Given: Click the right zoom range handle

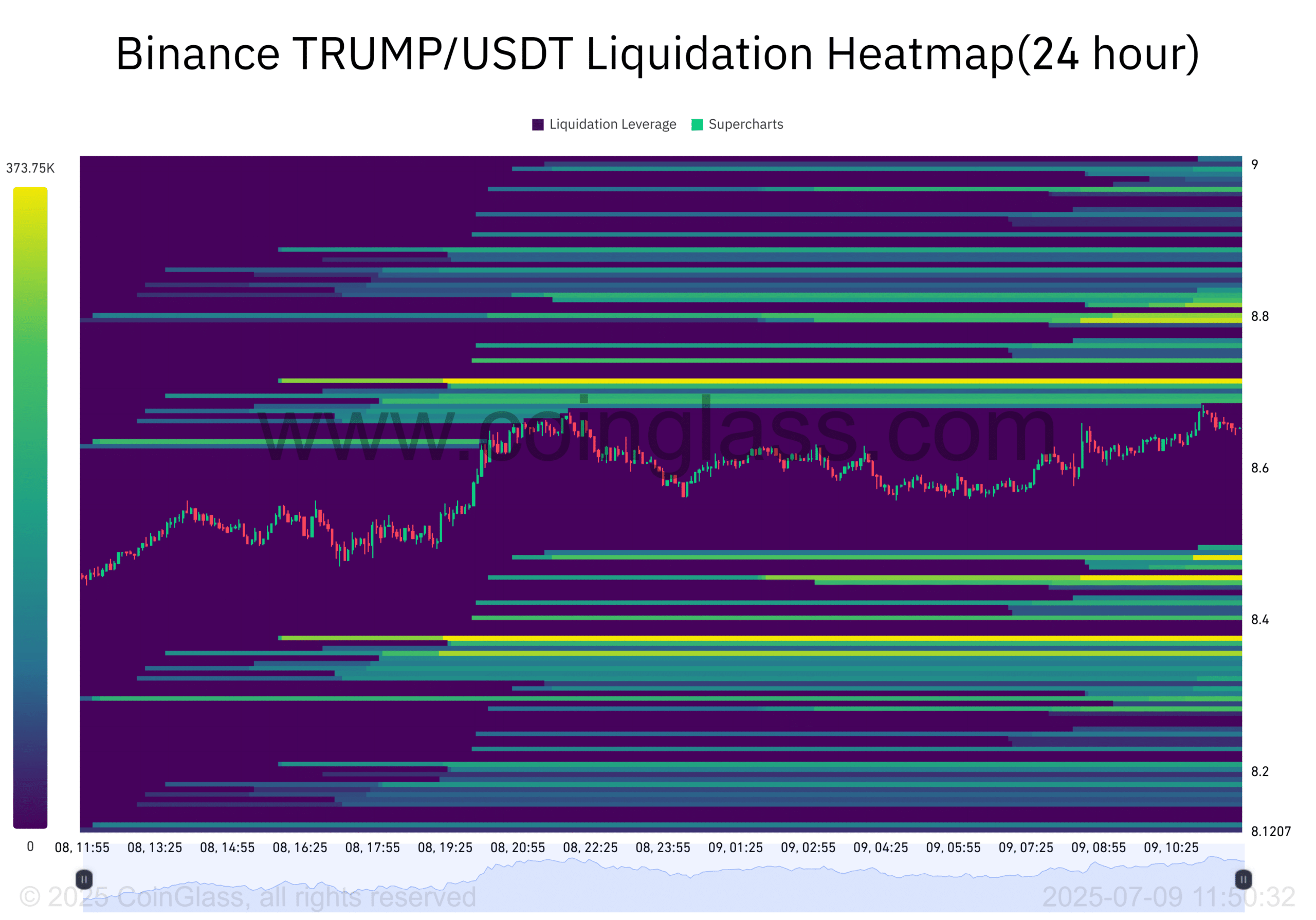Looking at the screenshot, I should coord(1243,879).
